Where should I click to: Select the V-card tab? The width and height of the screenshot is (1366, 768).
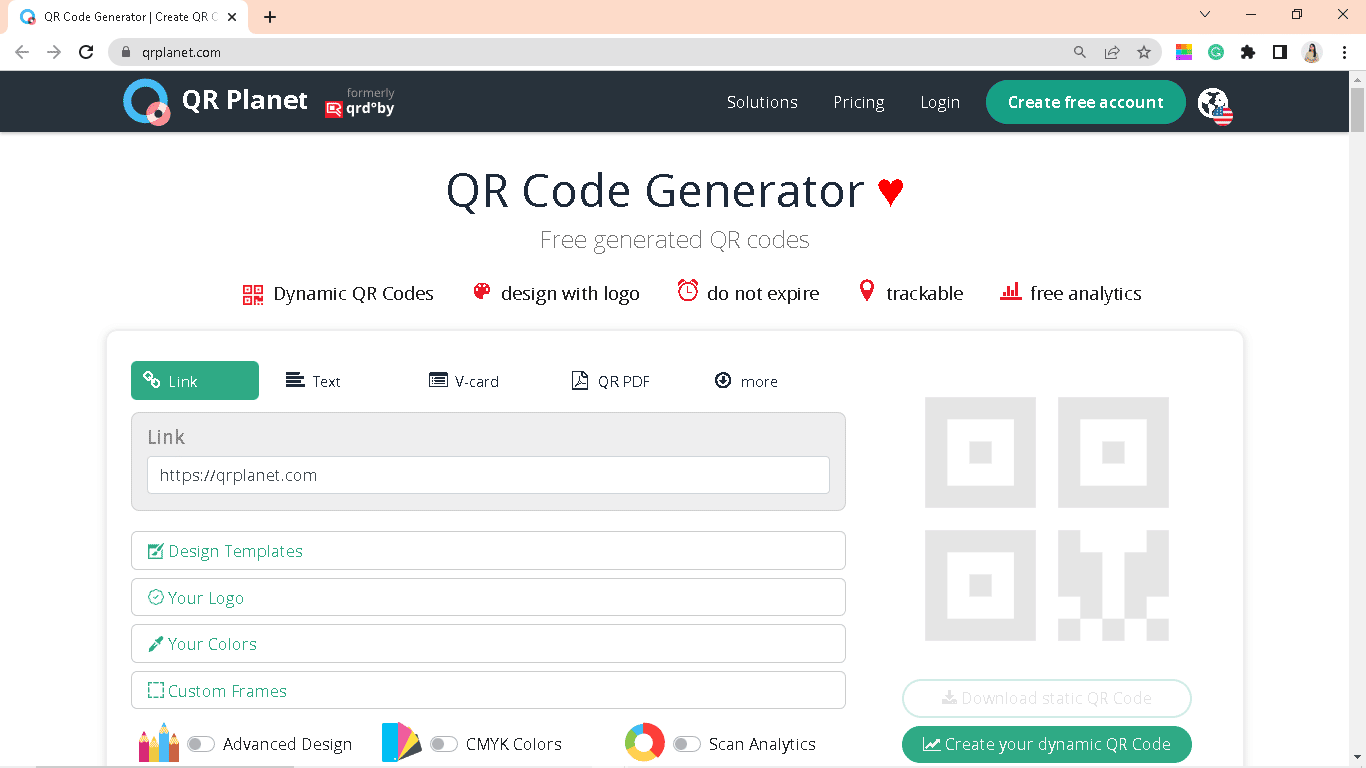pos(464,381)
